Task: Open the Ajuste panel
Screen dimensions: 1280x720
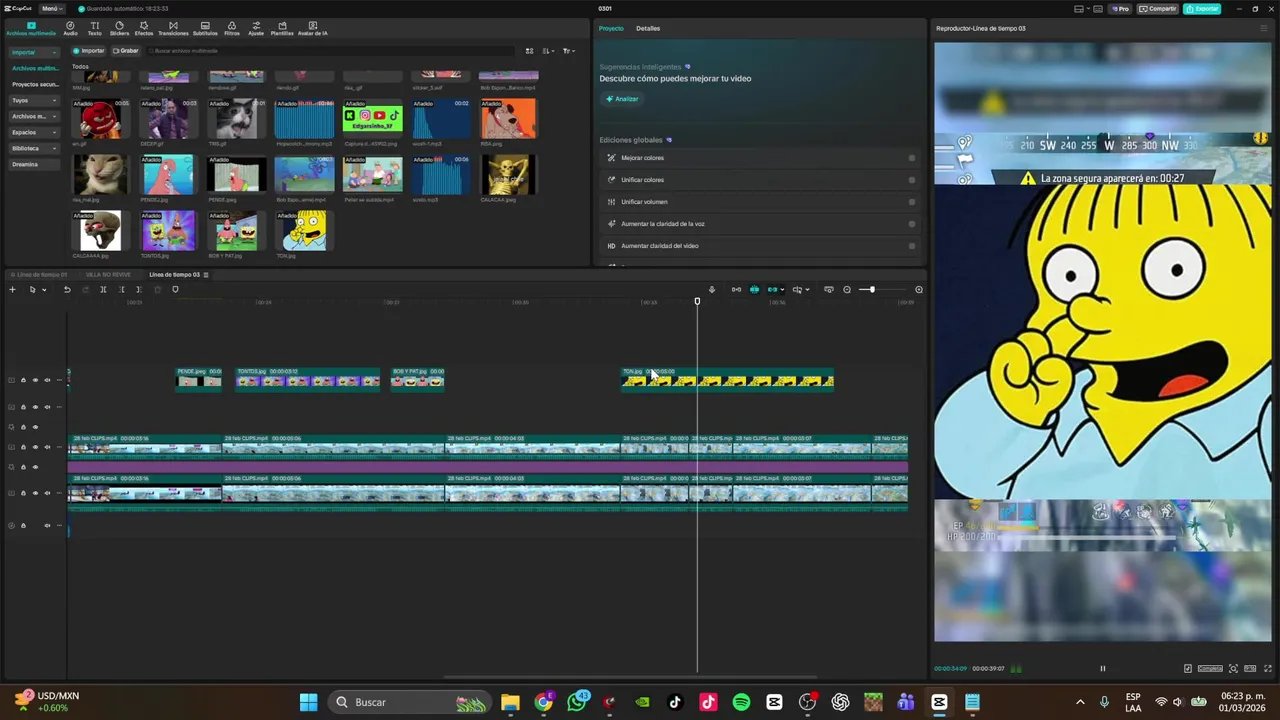Action: [x=256, y=28]
